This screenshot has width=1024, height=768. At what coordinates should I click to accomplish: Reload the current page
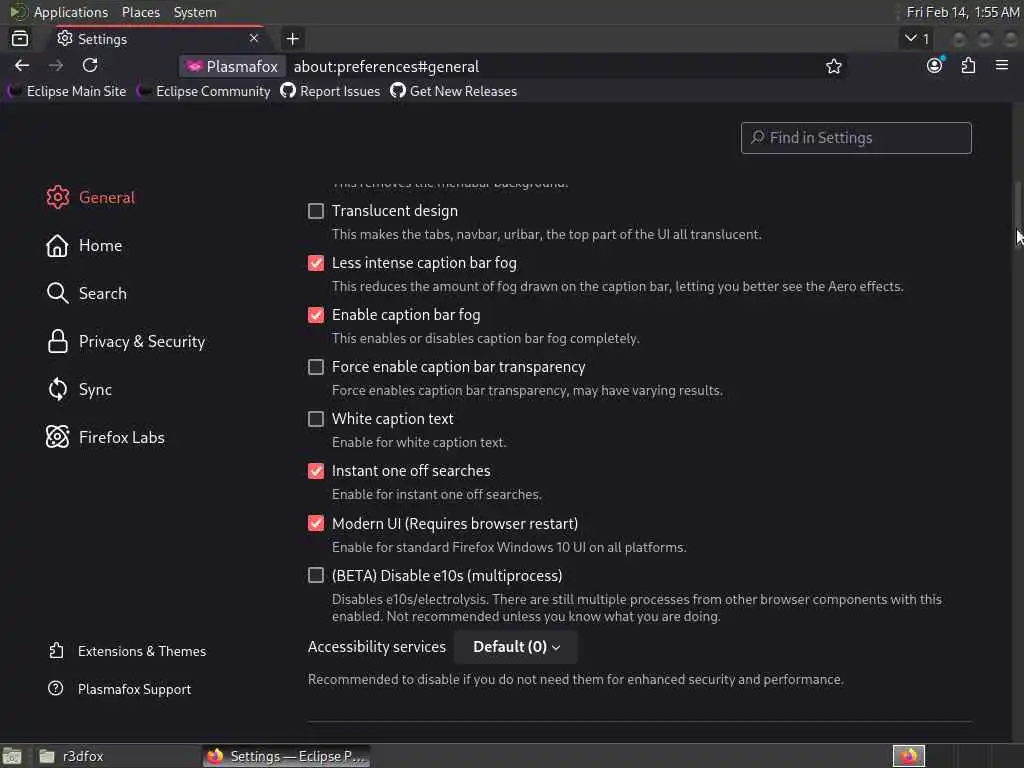(90, 65)
